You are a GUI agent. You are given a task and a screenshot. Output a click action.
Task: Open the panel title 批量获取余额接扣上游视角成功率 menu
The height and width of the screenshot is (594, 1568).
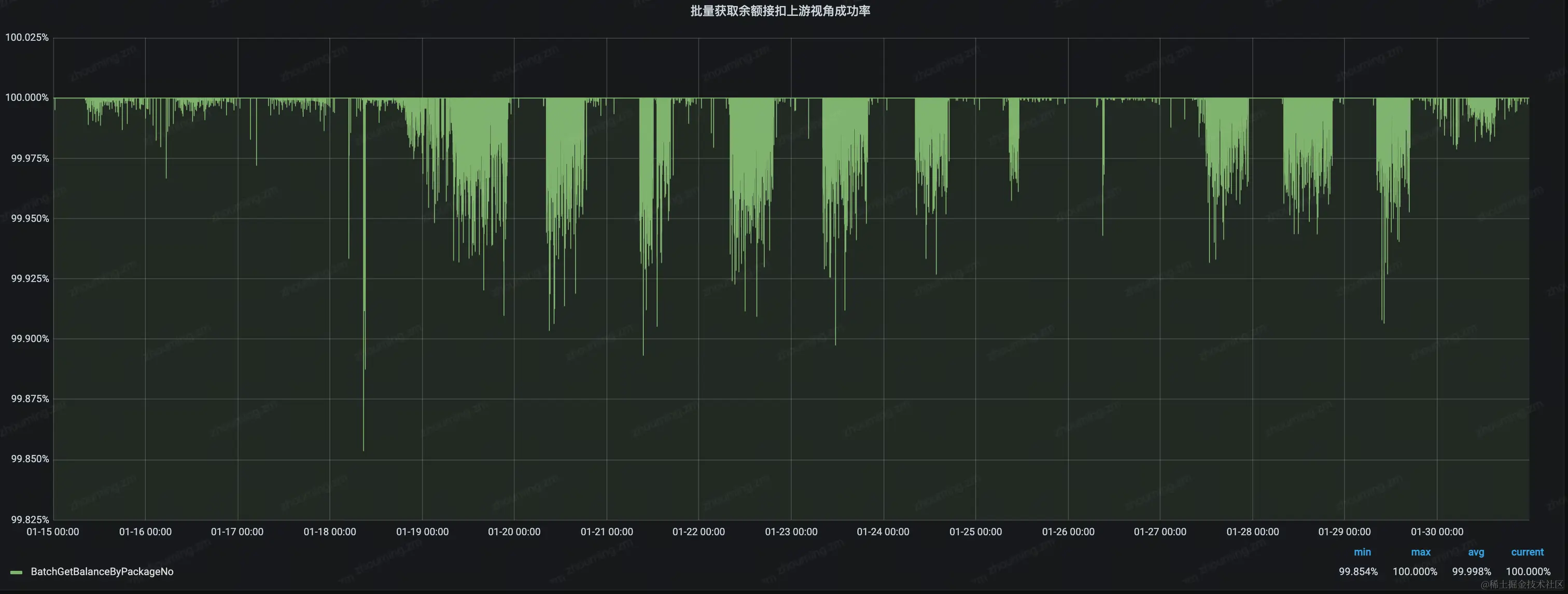click(x=780, y=11)
